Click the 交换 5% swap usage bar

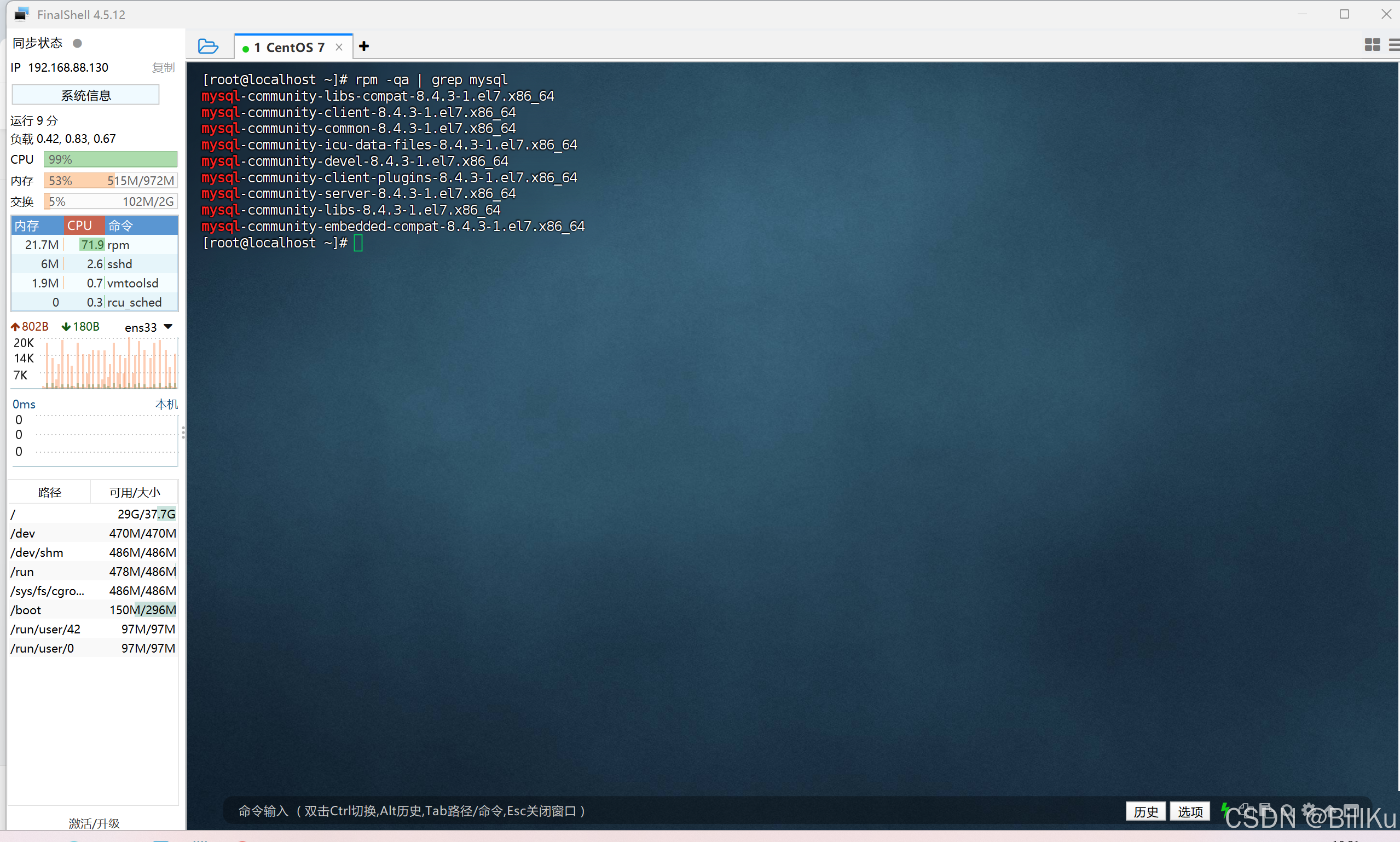click(111, 201)
